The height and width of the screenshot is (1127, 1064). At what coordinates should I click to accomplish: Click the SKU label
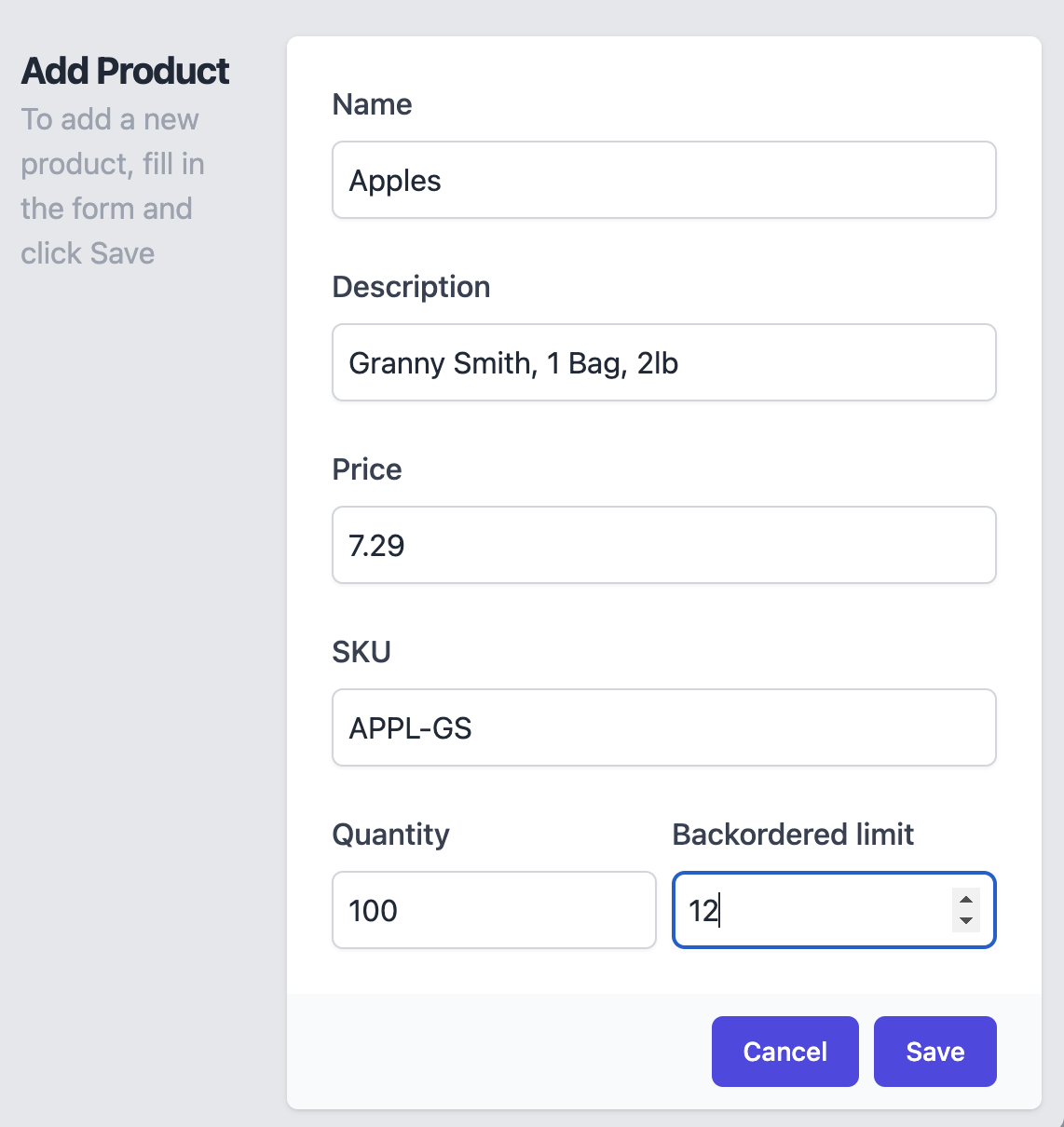(x=361, y=652)
